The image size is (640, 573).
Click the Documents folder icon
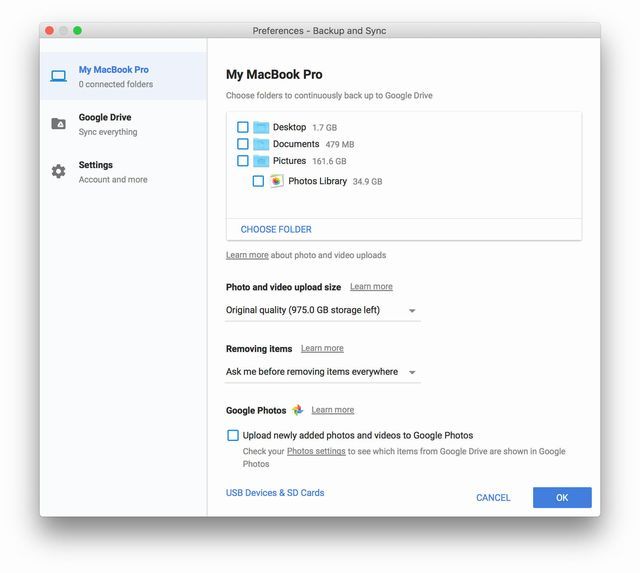tap(261, 144)
